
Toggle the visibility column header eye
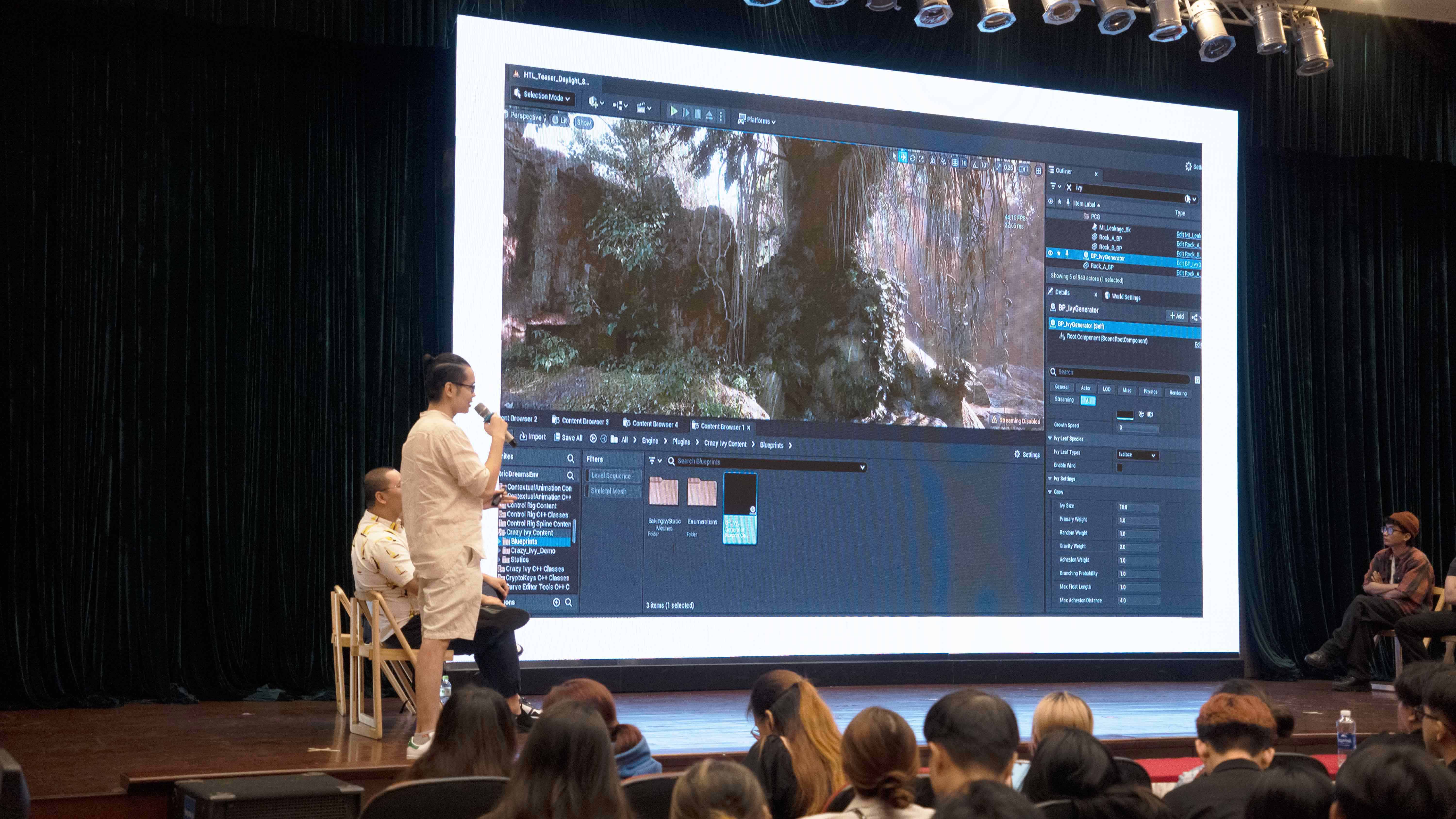[1051, 201]
